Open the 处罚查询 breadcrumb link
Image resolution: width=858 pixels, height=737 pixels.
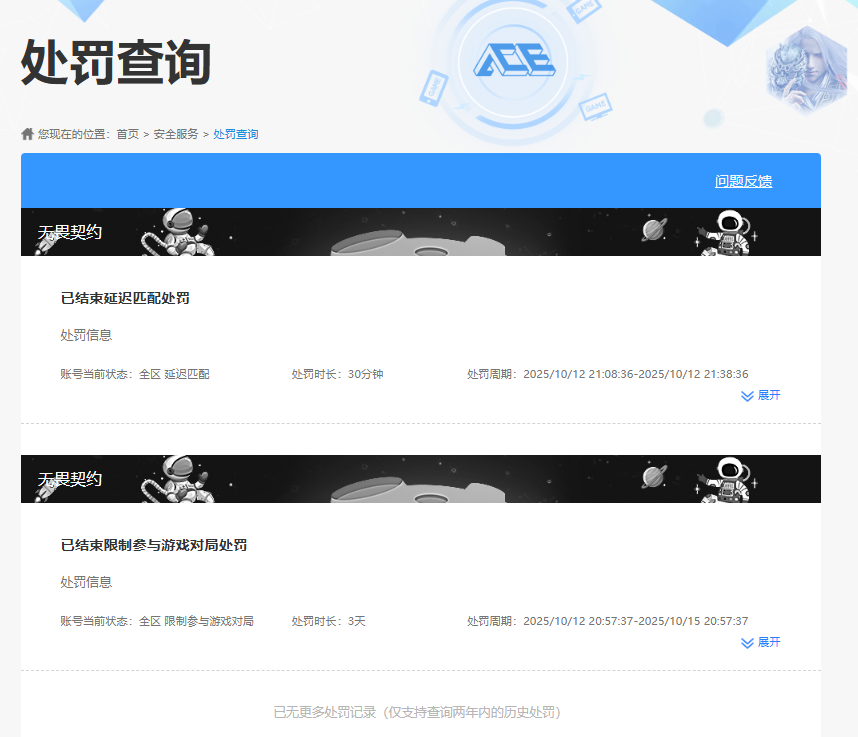(235, 133)
